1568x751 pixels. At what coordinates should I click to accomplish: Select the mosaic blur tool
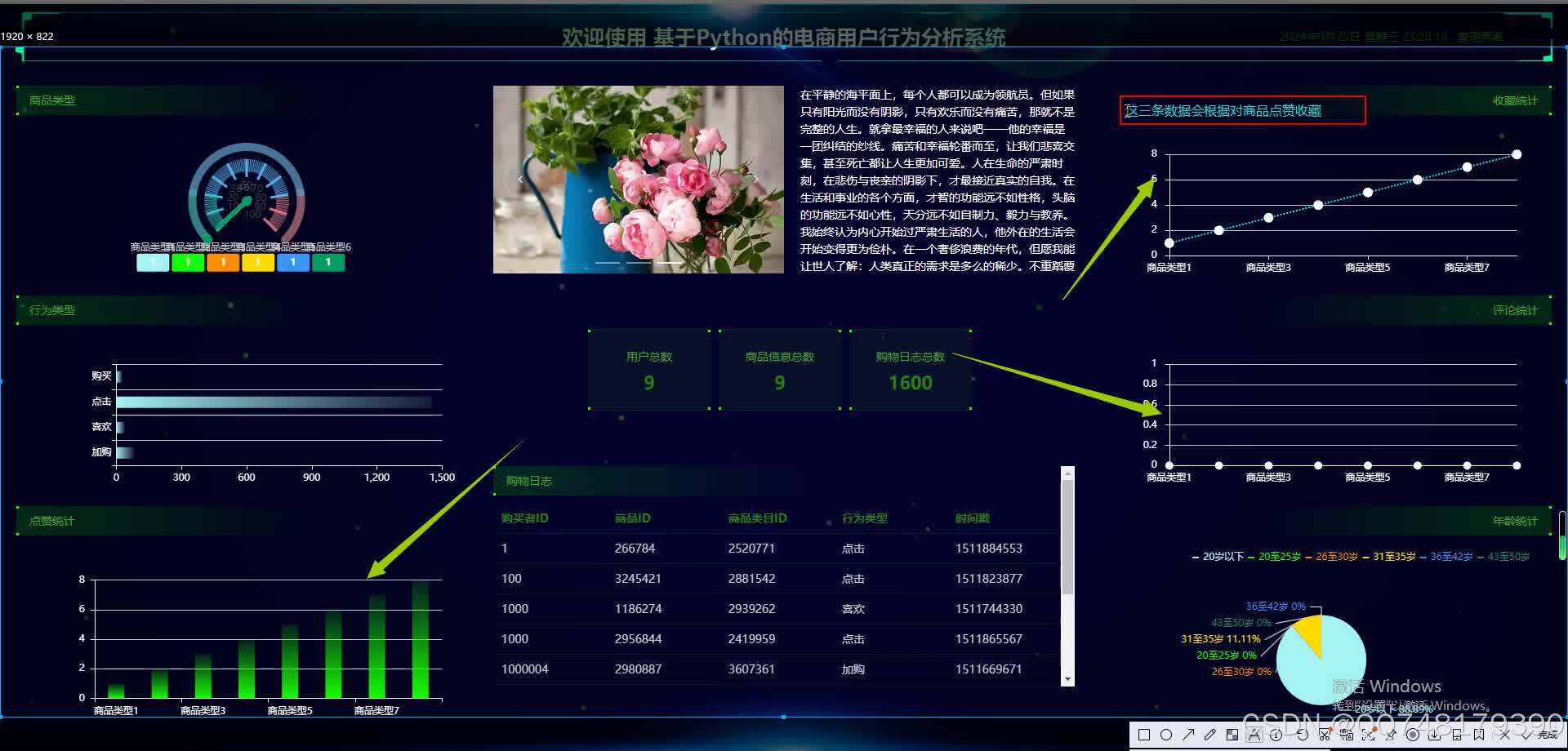(1232, 735)
